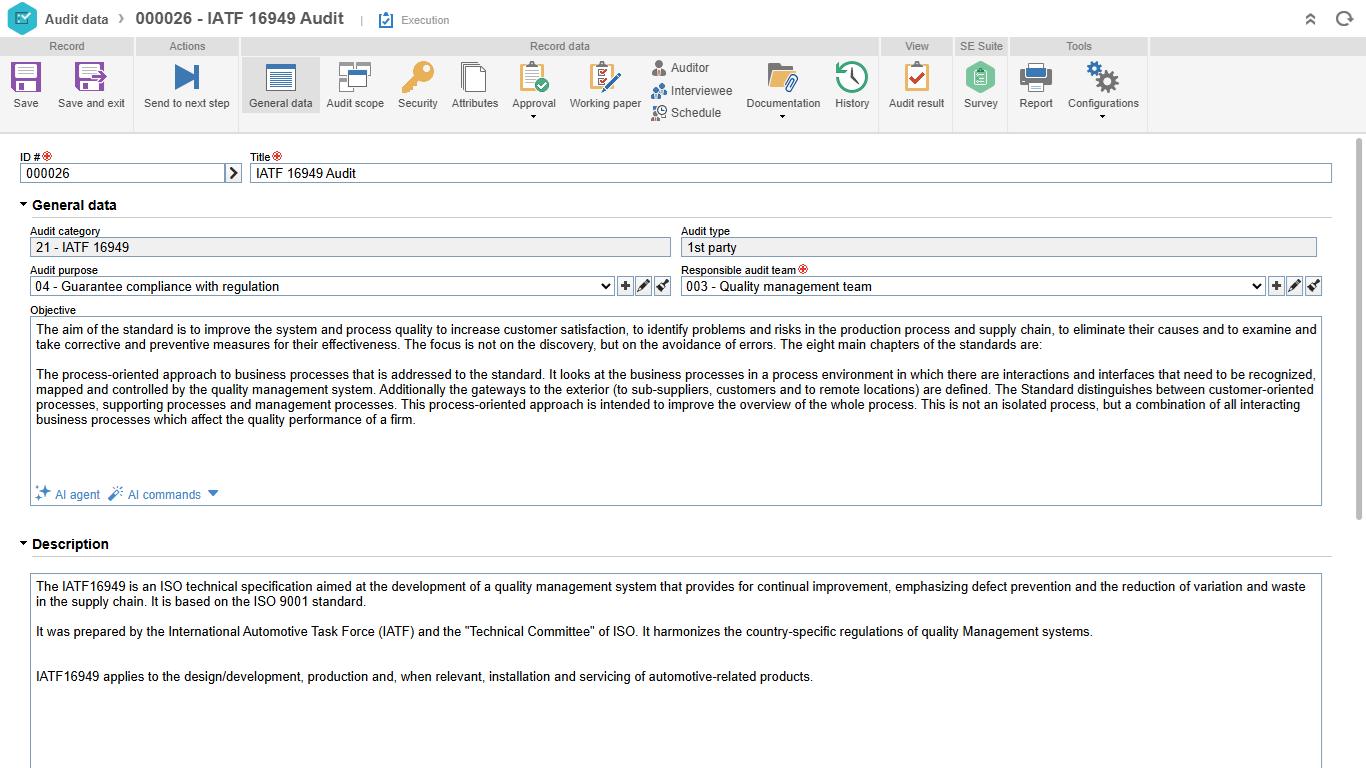Click Configurations gears icon
This screenshot has width=1366, height=768.
coord(1103,78)
